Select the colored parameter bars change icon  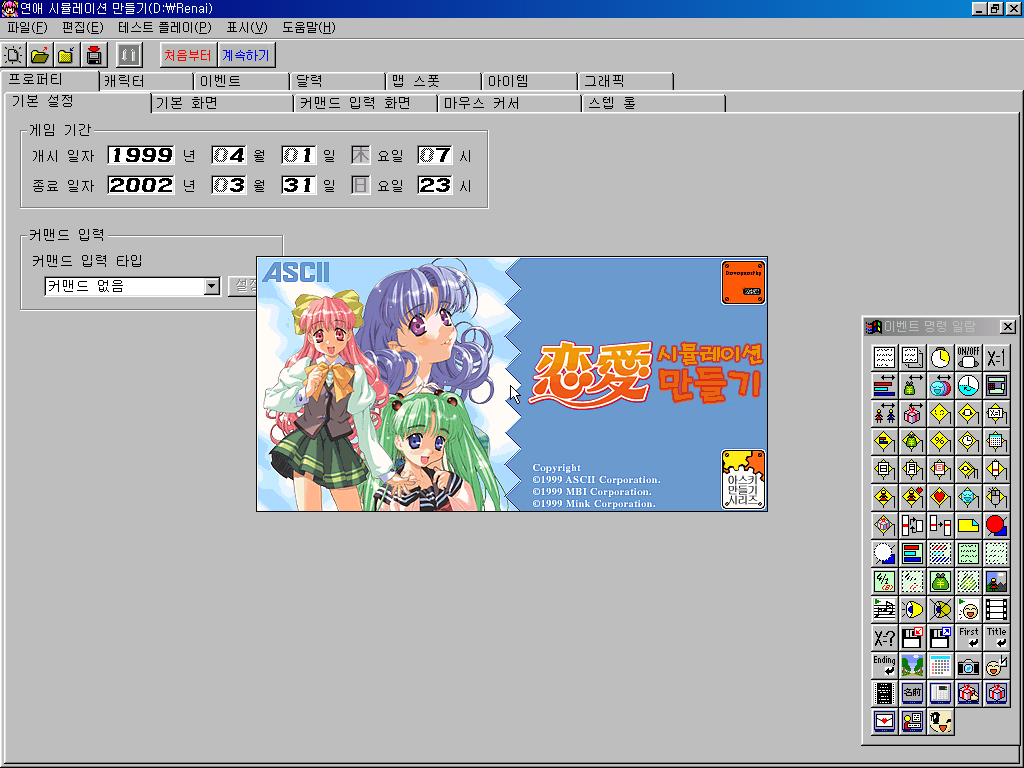tap(884, 386)
